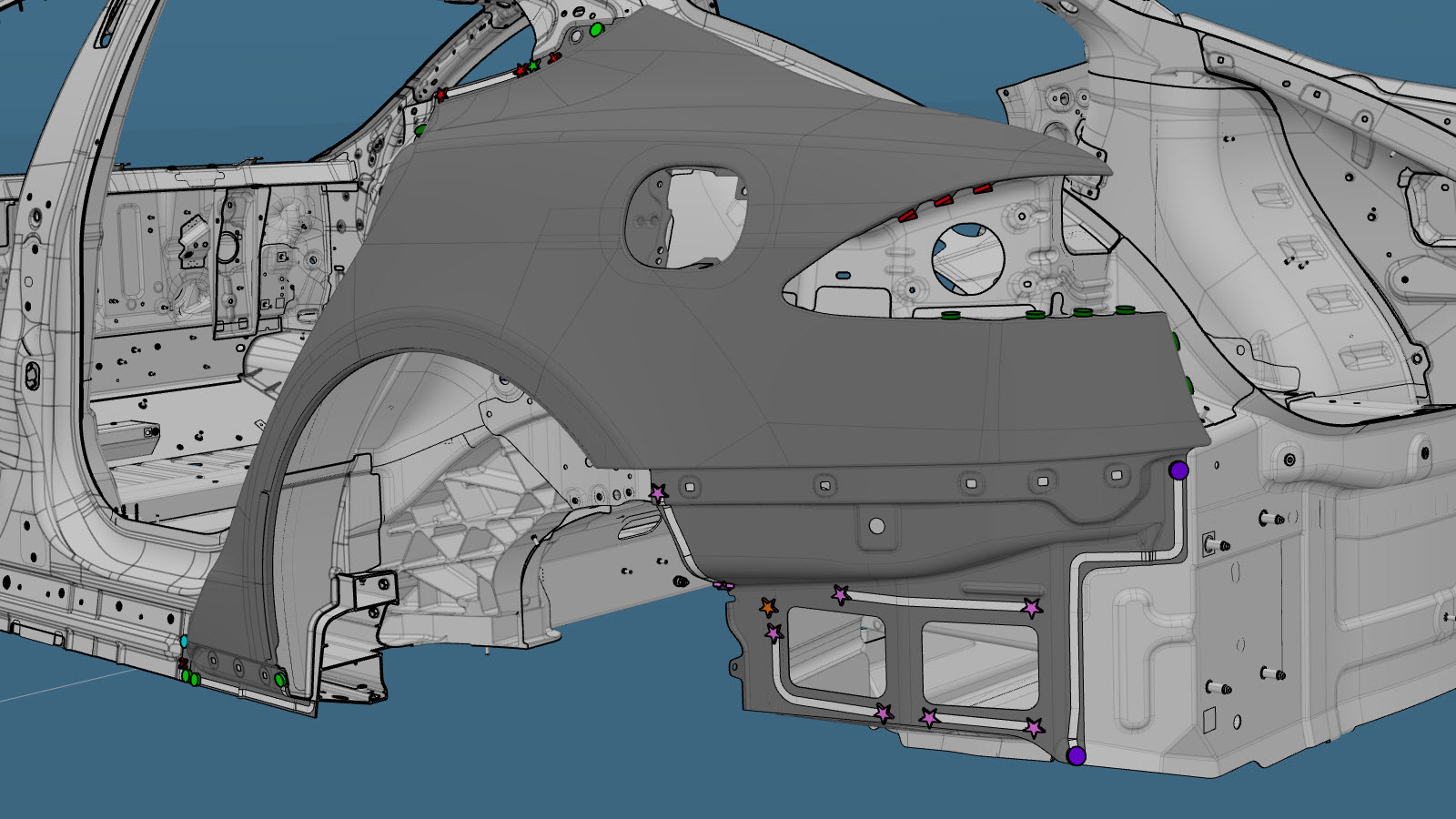
Task: Select the pink star directly below orange star
Action: [x=773, y=632]
